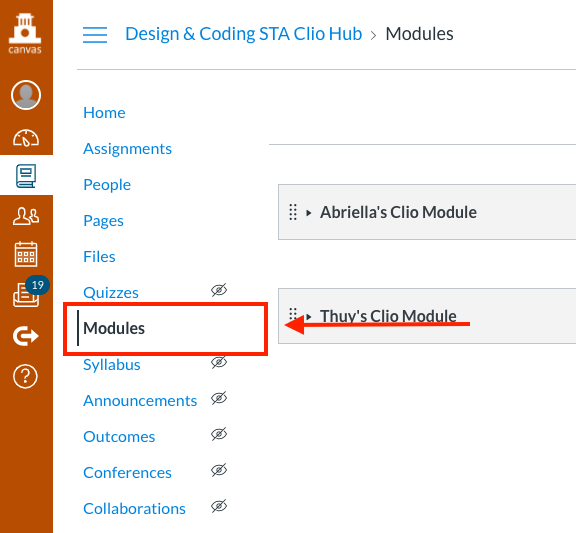Click hidden-eye icon next to Quizzes

pyautogui.click(x=219, y=290)
